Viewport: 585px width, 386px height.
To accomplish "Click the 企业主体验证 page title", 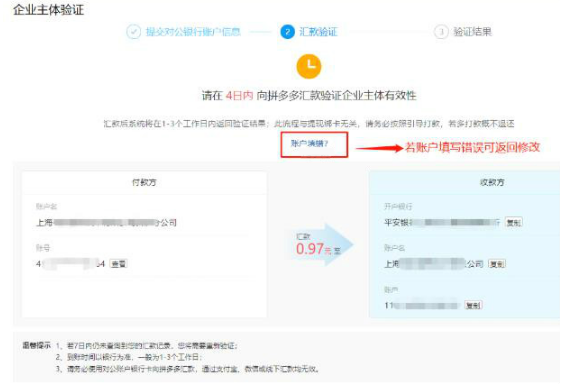I will (49, 10).
